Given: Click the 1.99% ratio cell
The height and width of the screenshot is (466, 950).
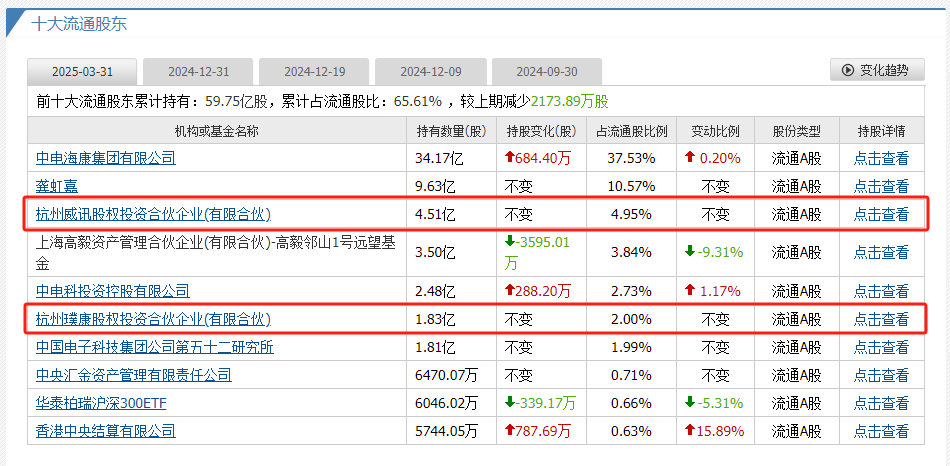Looking at the screenshot, I should point(631,347).
